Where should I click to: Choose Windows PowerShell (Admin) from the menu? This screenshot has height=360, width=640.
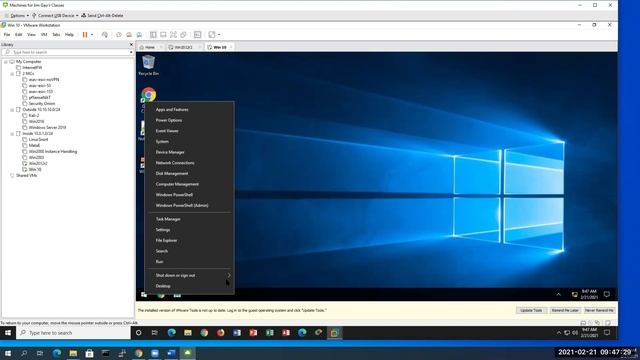[182, 205]
